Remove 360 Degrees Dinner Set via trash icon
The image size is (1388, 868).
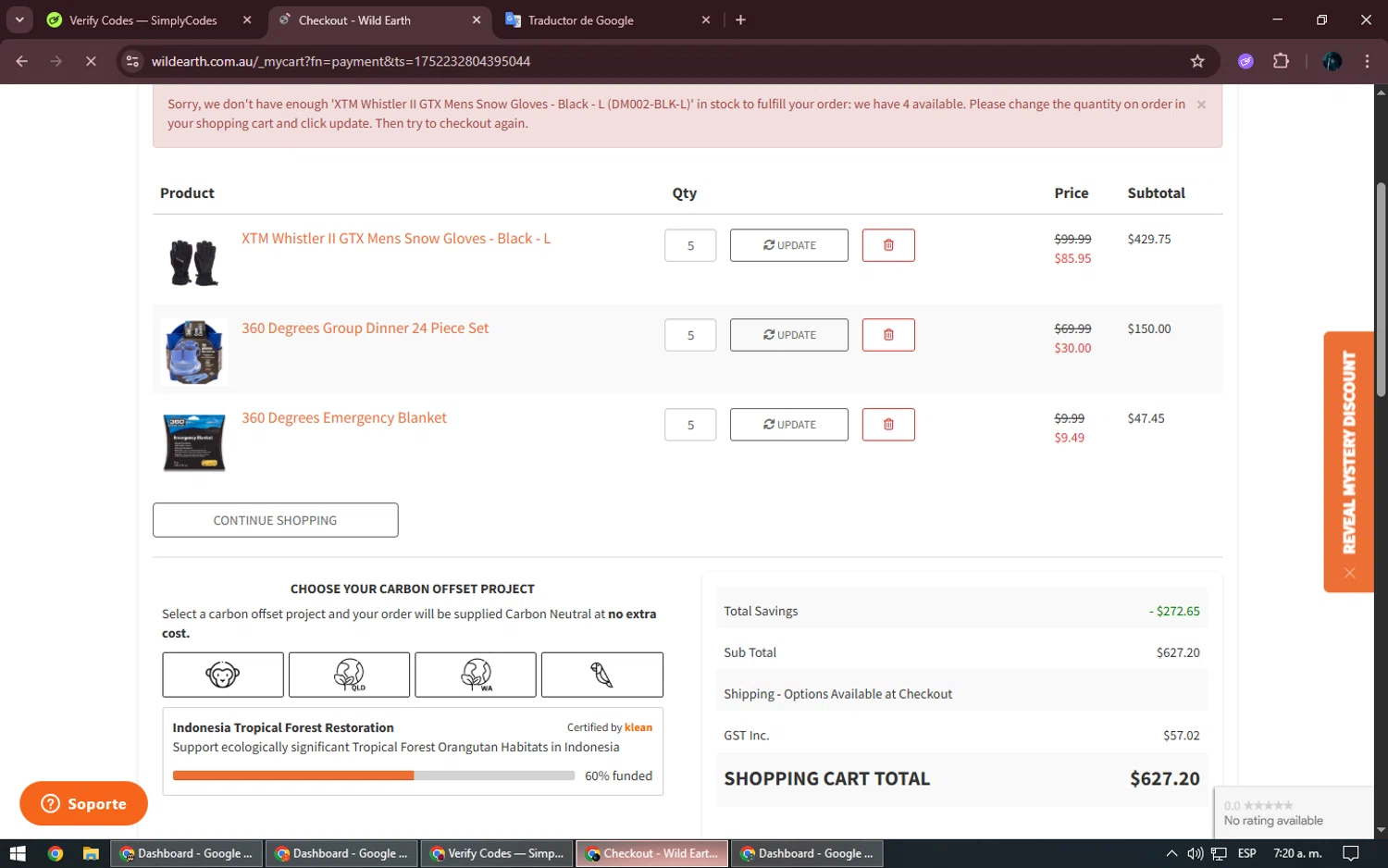pyautogui.click(x=888, y=335)
